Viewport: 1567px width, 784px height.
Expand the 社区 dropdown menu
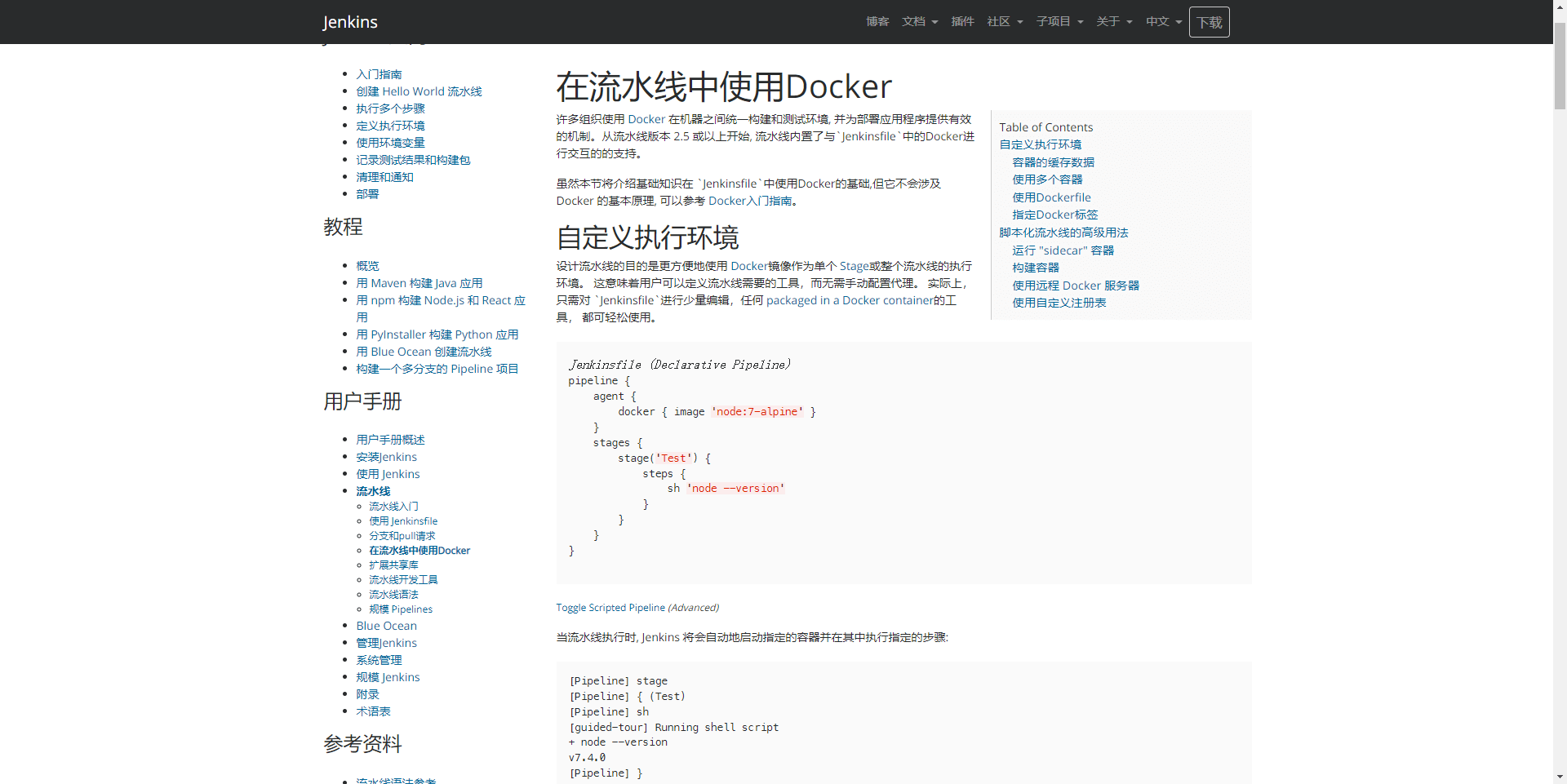coord(1005,21)
